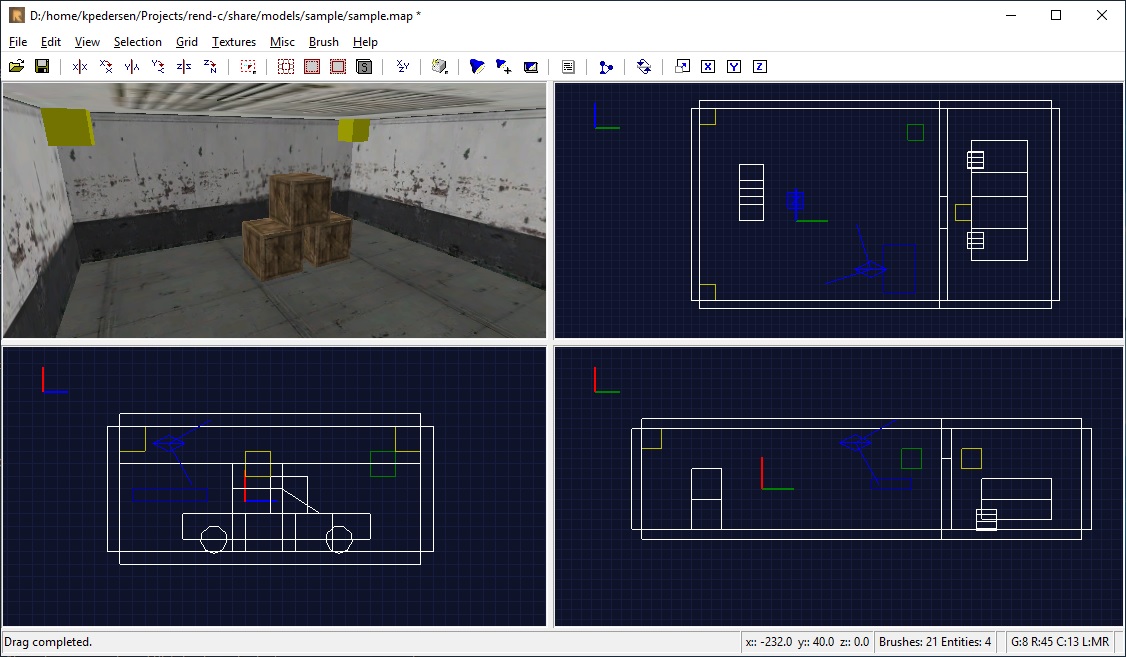Open the Textures menu

pos(233,42)
